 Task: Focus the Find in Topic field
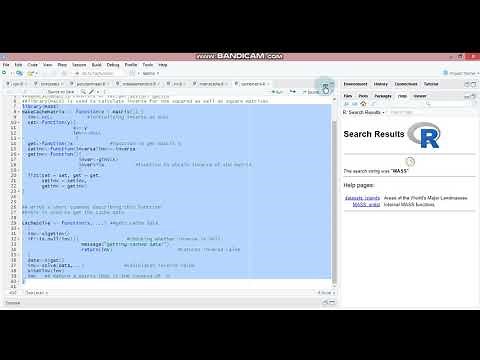click(x=402, y=112)
